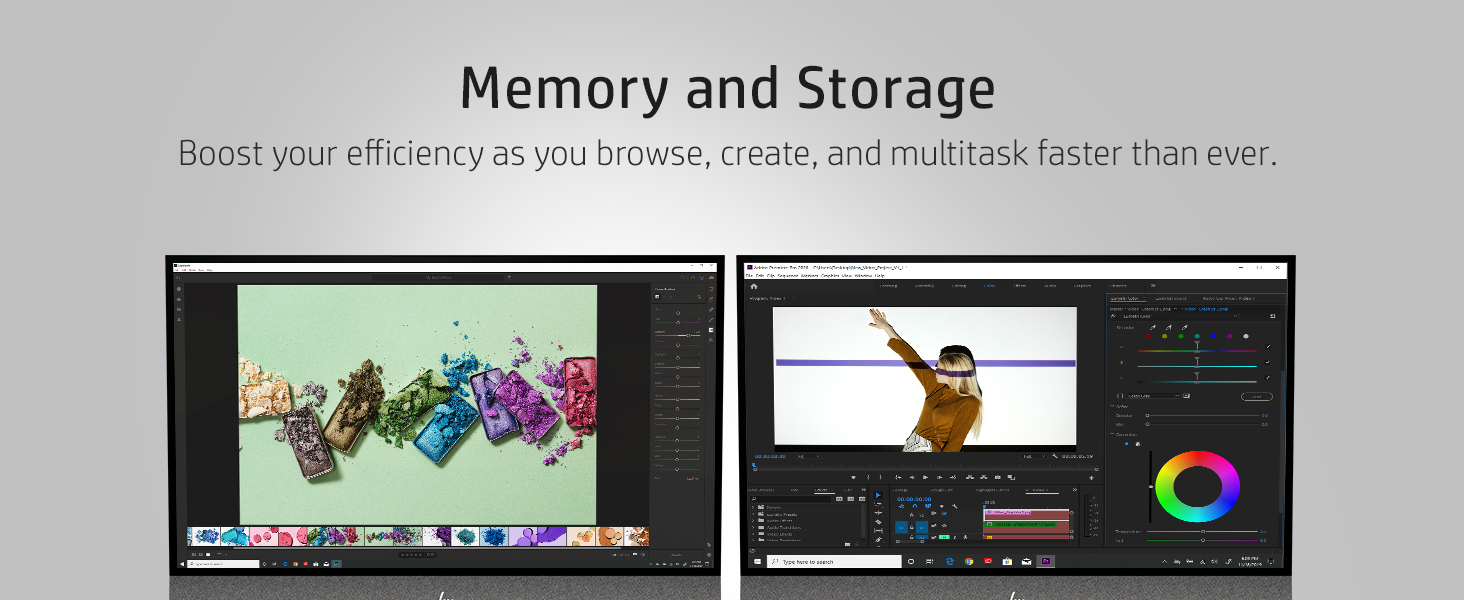
Task: Click the Home icon in Premiere Pro
Action: point(754,286)
